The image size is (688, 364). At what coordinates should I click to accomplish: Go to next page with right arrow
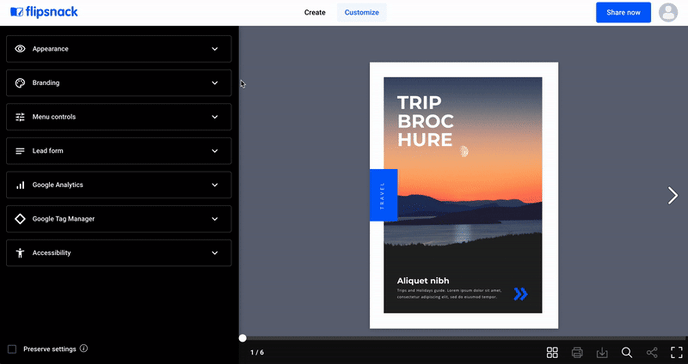tap(673, 196)
